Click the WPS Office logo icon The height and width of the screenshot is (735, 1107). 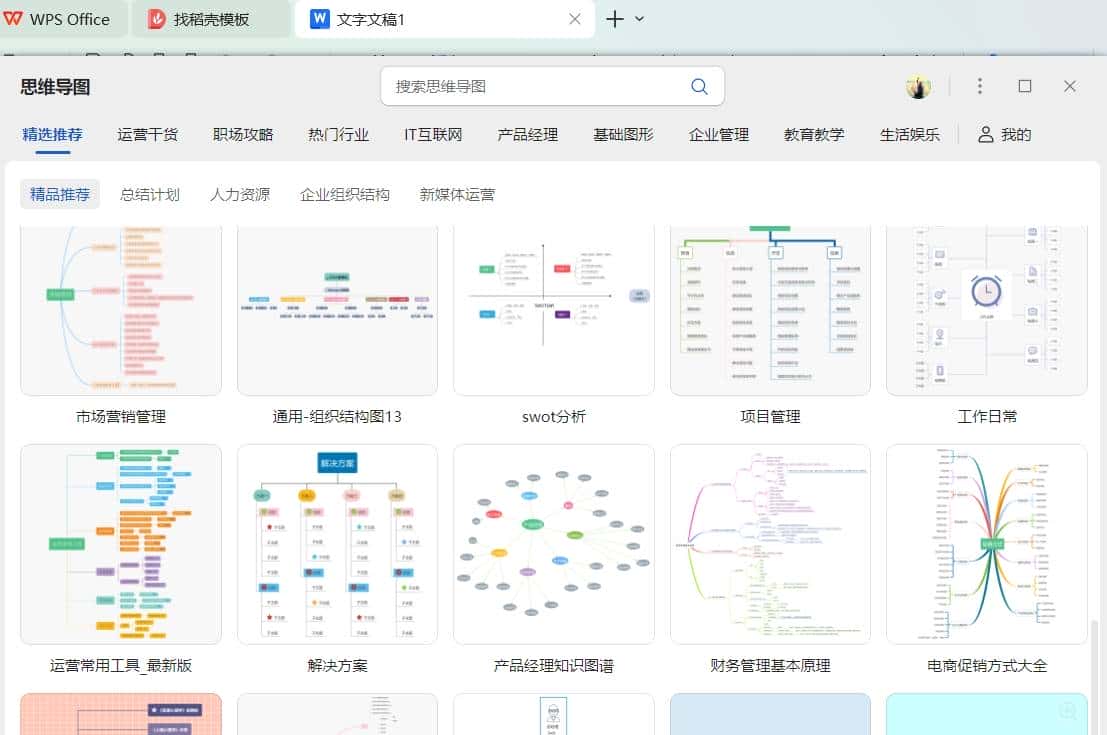[13, 18]
